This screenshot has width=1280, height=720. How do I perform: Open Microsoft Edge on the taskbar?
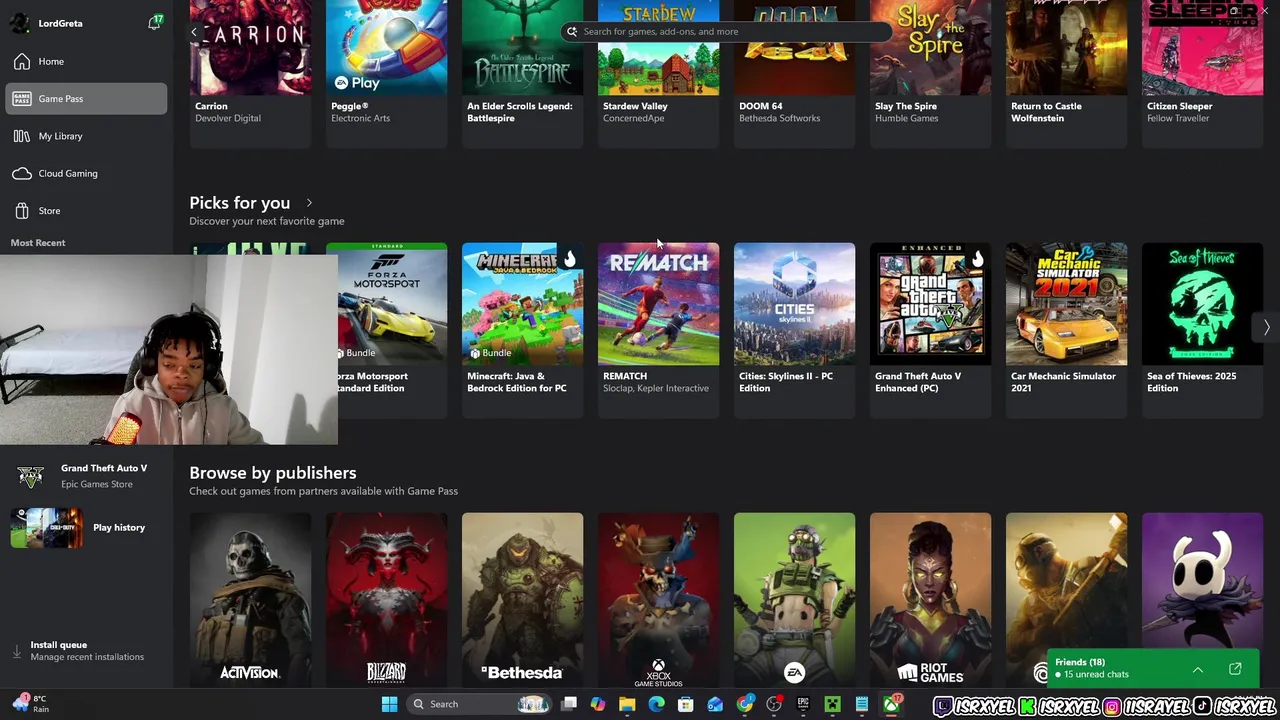[x=656, y=704]
